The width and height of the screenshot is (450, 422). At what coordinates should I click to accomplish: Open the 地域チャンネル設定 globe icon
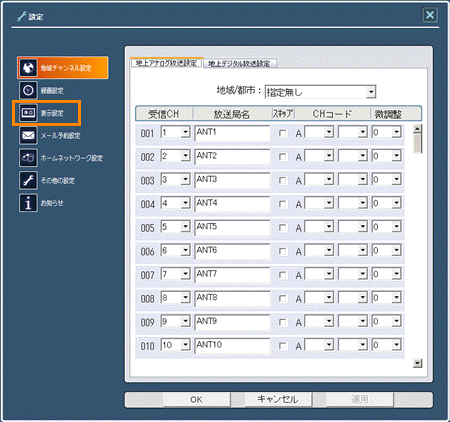tap(28, 68)
